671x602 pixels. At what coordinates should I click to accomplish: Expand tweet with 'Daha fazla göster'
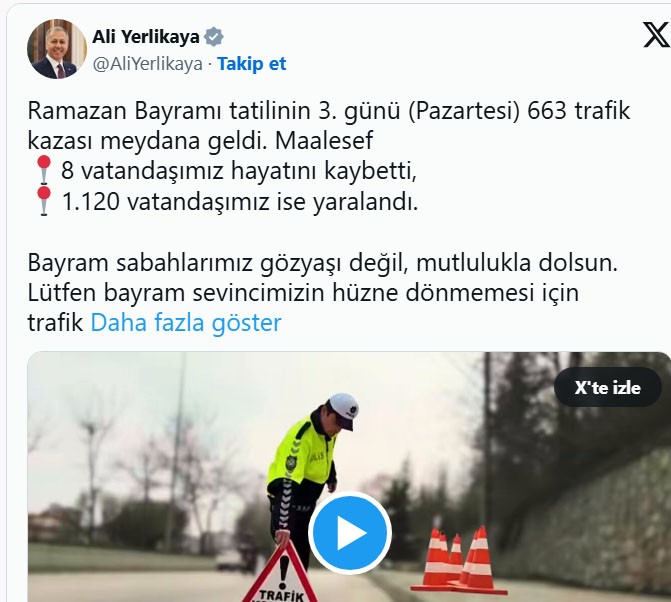coord(186,323)
